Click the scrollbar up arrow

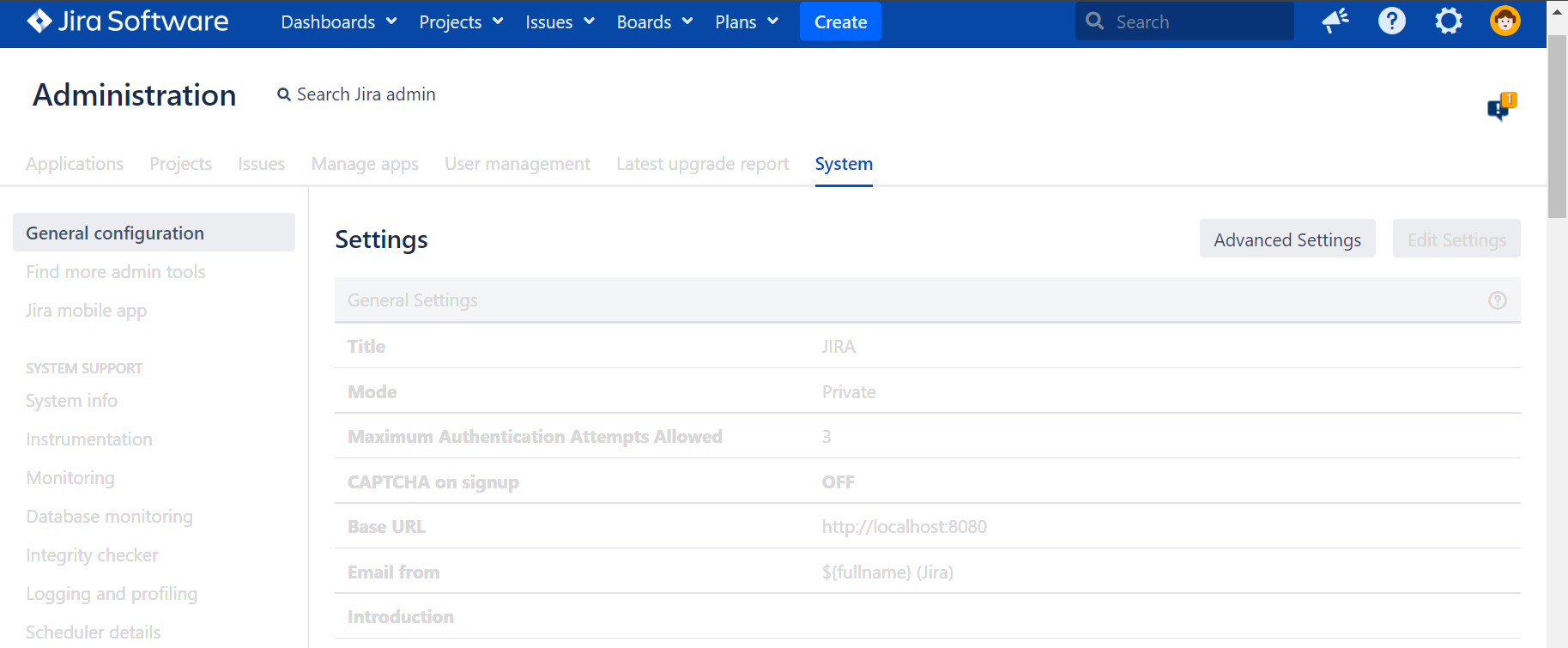point(1557,12)
